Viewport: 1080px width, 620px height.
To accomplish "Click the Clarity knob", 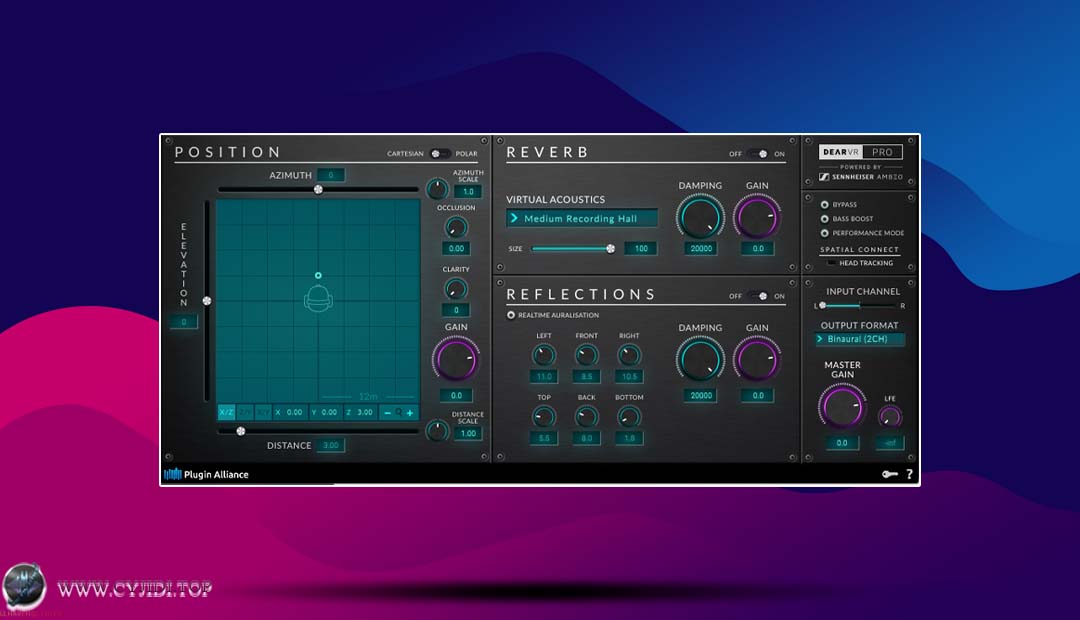I will 456,289.
